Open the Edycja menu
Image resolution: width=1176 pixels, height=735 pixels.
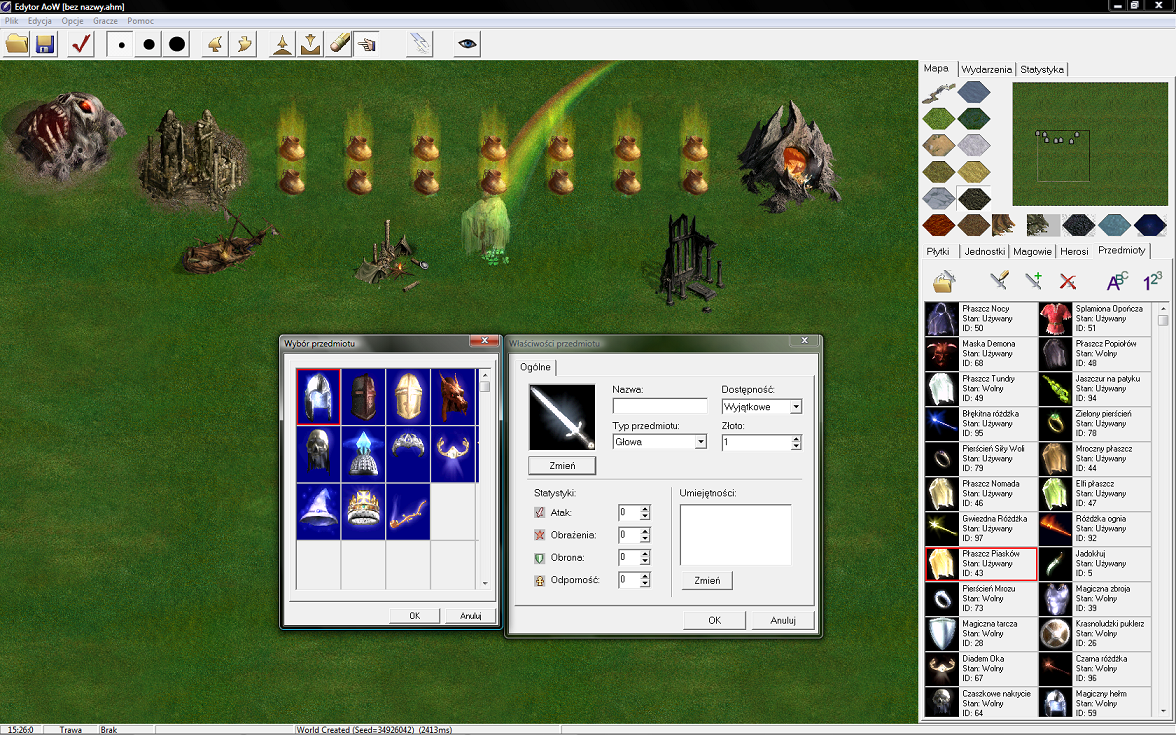click(40, 21)
